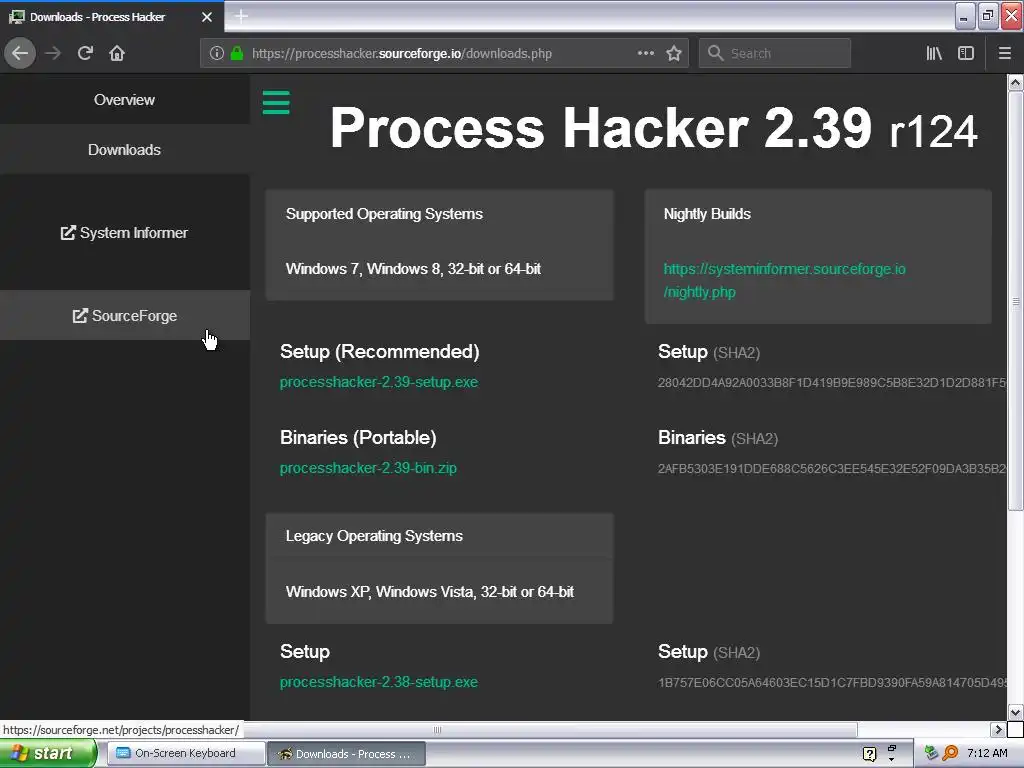Click the Windows 7, Windows 8 text

point(413,268)
